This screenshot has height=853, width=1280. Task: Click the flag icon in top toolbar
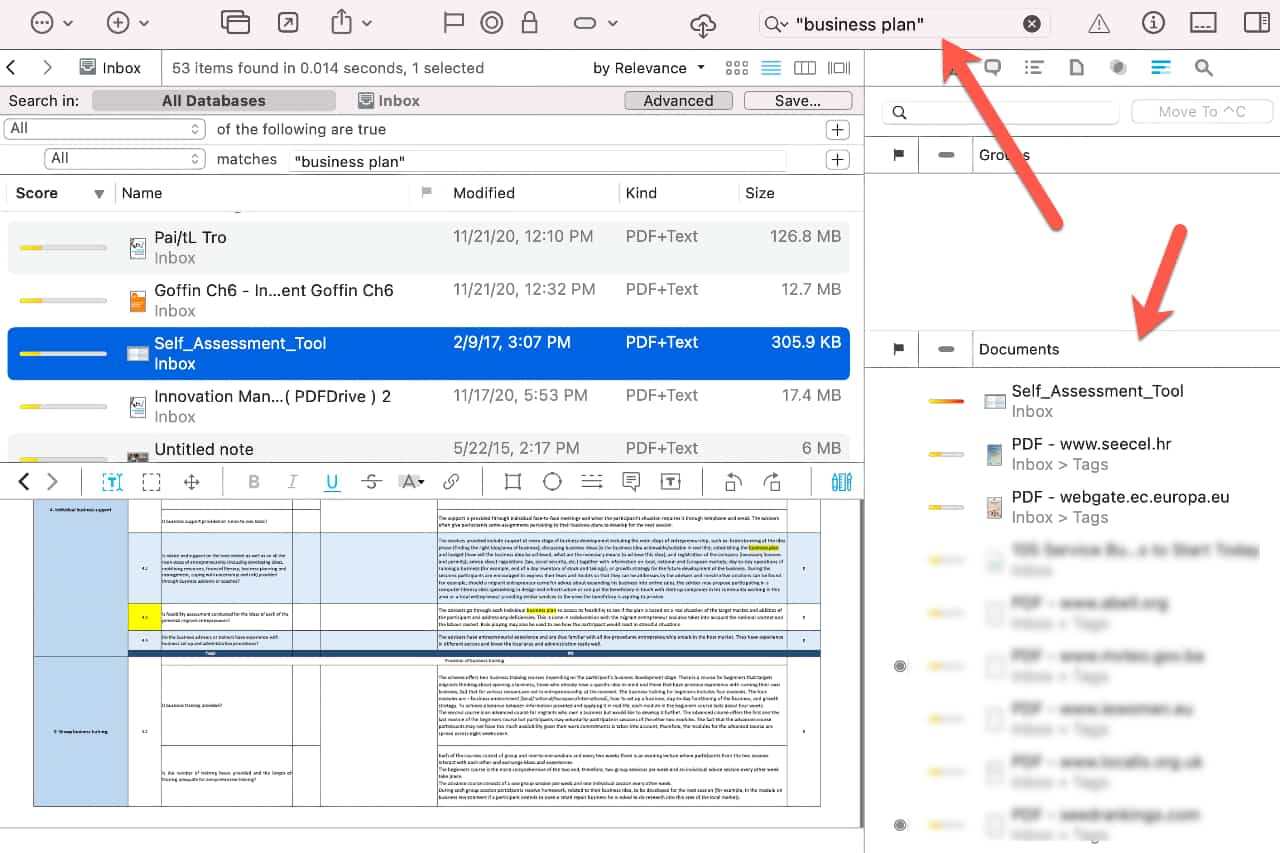click(453, 23)
